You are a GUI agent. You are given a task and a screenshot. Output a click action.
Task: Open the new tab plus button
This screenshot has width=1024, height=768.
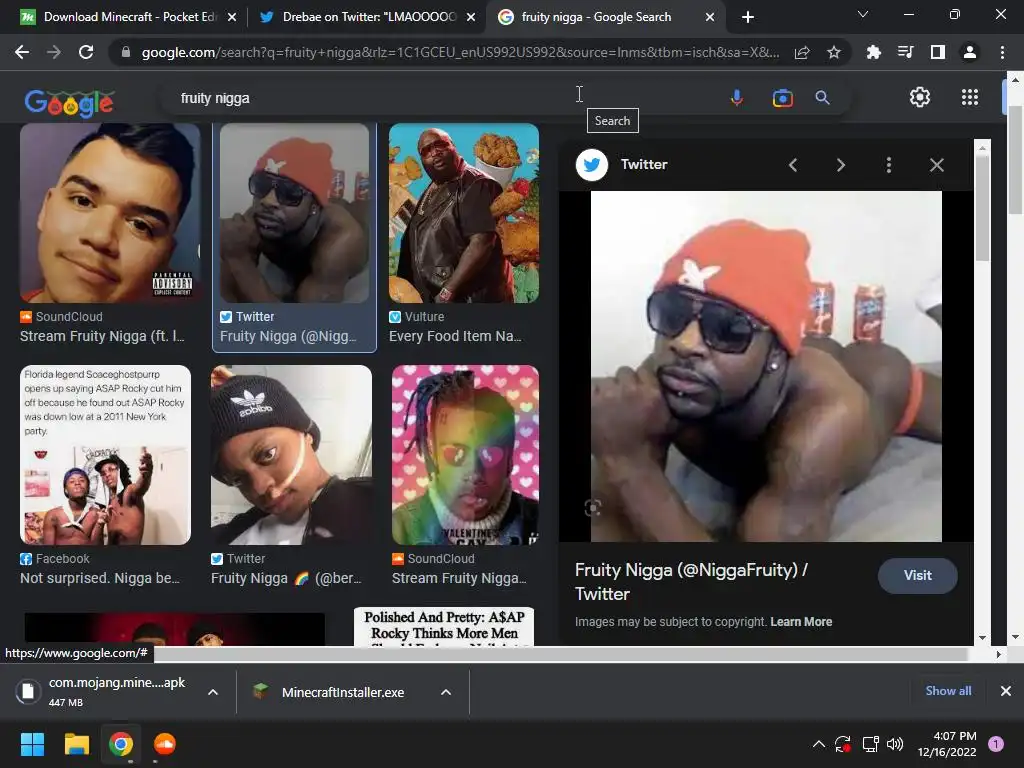point(748,17)
